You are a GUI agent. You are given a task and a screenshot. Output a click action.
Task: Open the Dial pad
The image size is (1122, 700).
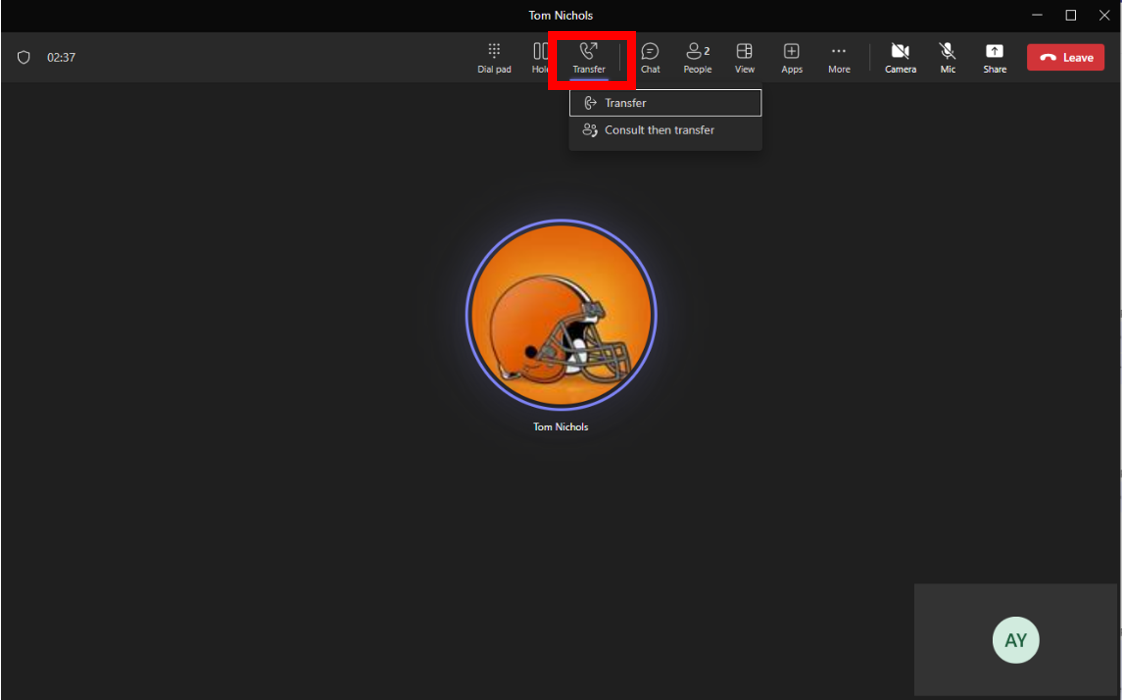tap(494, 58)
